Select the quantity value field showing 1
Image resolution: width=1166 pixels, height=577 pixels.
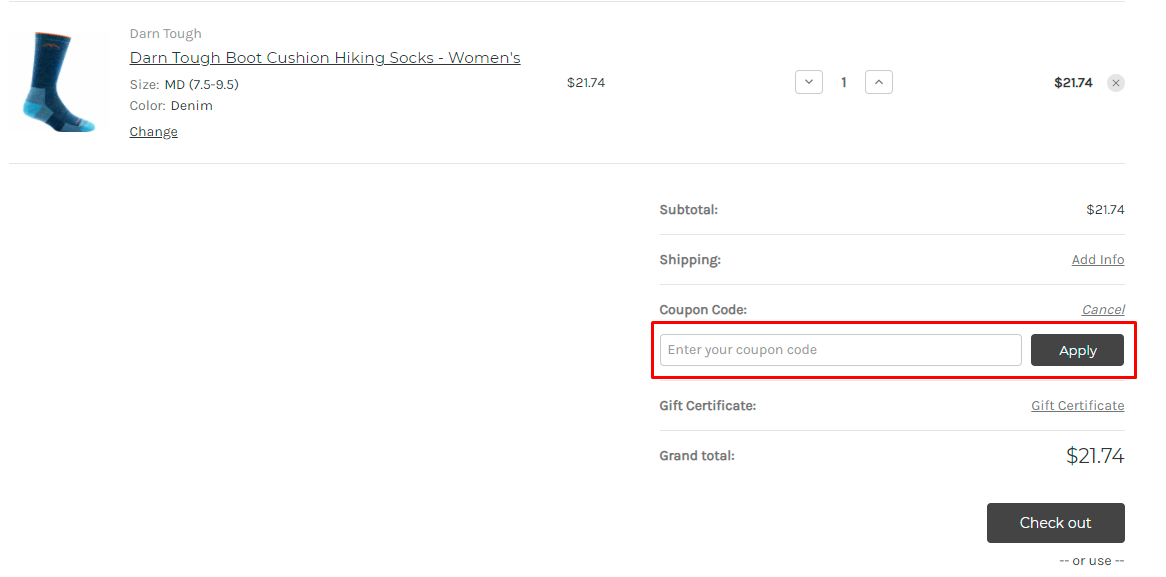coord(843,83)
